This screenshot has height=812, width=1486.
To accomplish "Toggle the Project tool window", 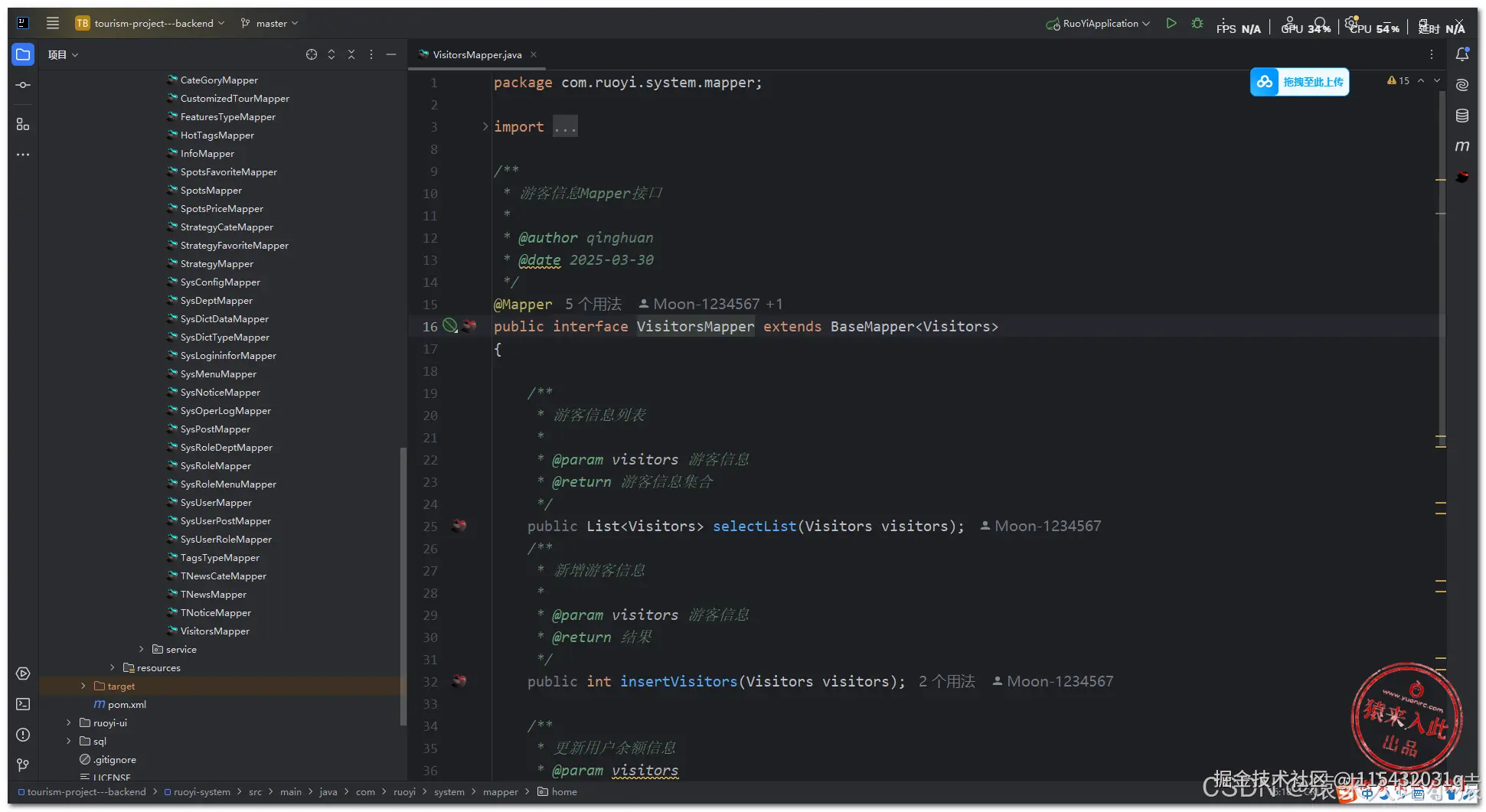I will [x=23, y=54].
